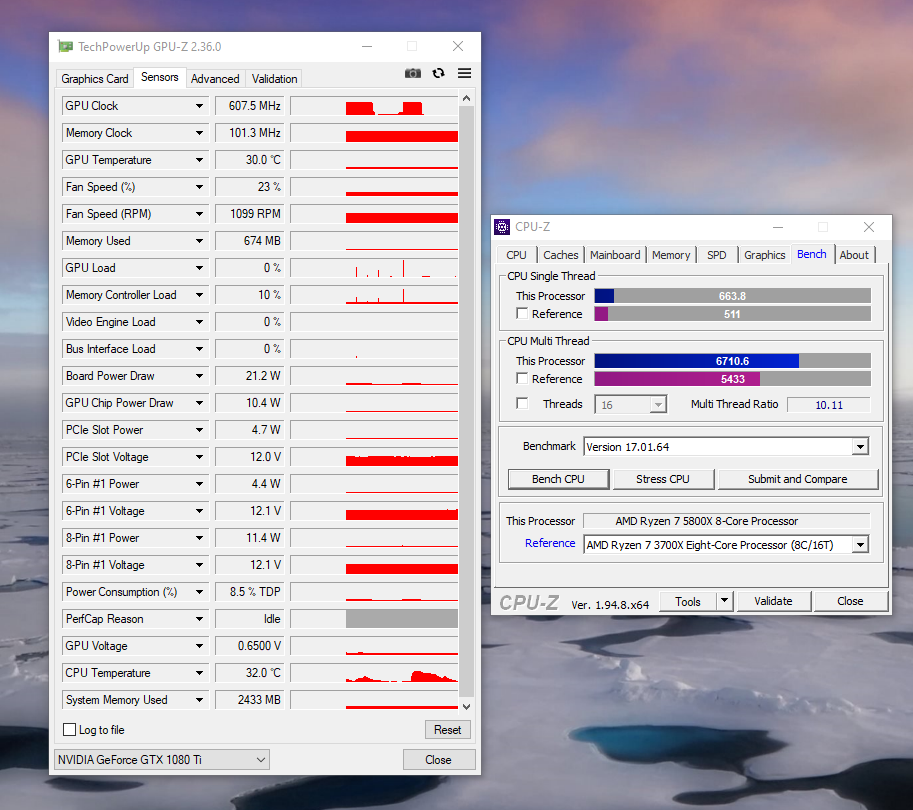Click the Stress CPU button
Screen dimensions: 913x810
(663, 479)
